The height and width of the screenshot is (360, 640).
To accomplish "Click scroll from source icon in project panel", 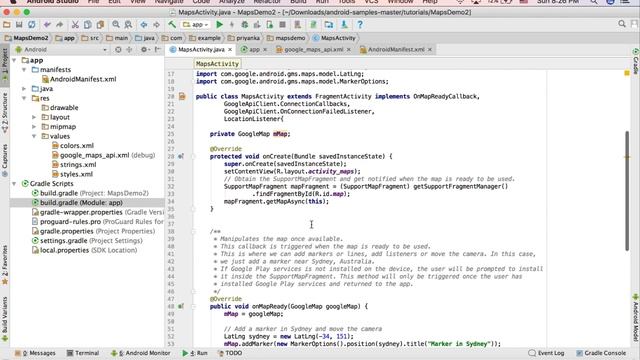I will point(118,49).
